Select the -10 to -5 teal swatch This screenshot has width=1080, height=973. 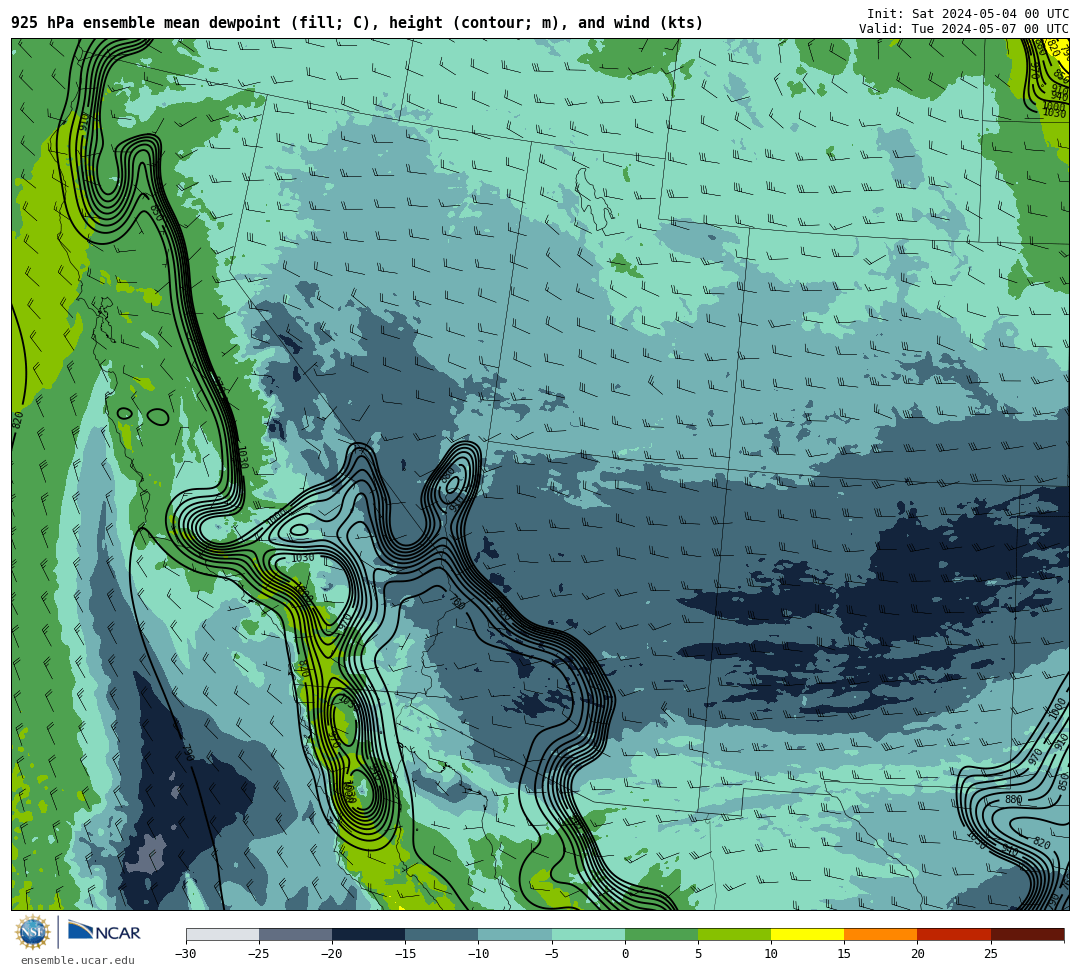coord(515,934)
